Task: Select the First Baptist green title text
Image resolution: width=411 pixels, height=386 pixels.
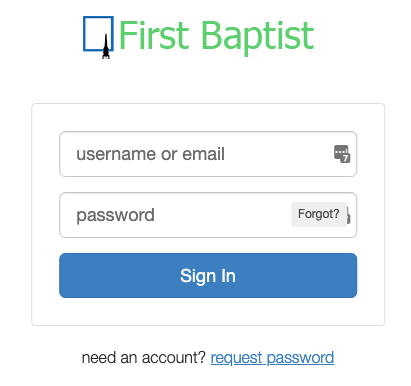Action: coord(216,35)
